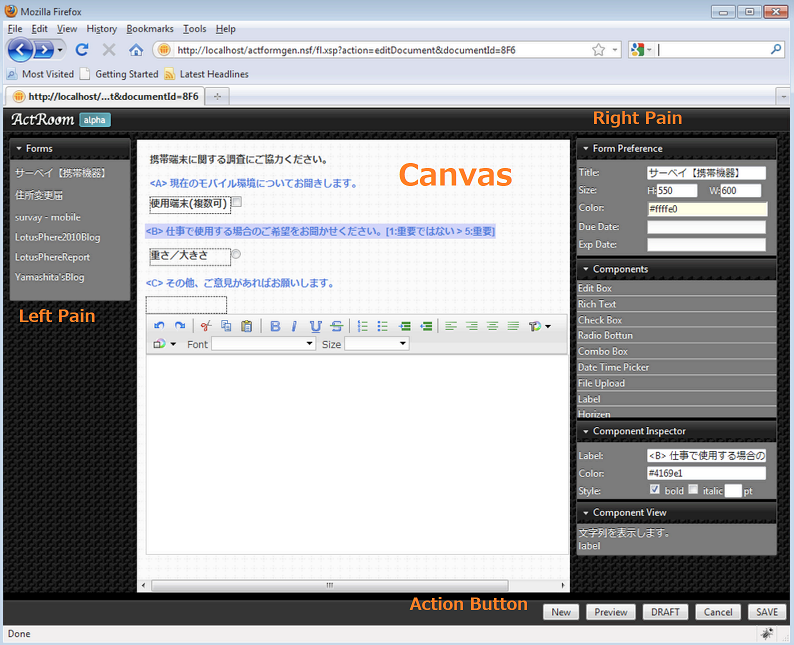
Task: Toggle Strikethrough formatting in editor toolbar
Action: 337,327
